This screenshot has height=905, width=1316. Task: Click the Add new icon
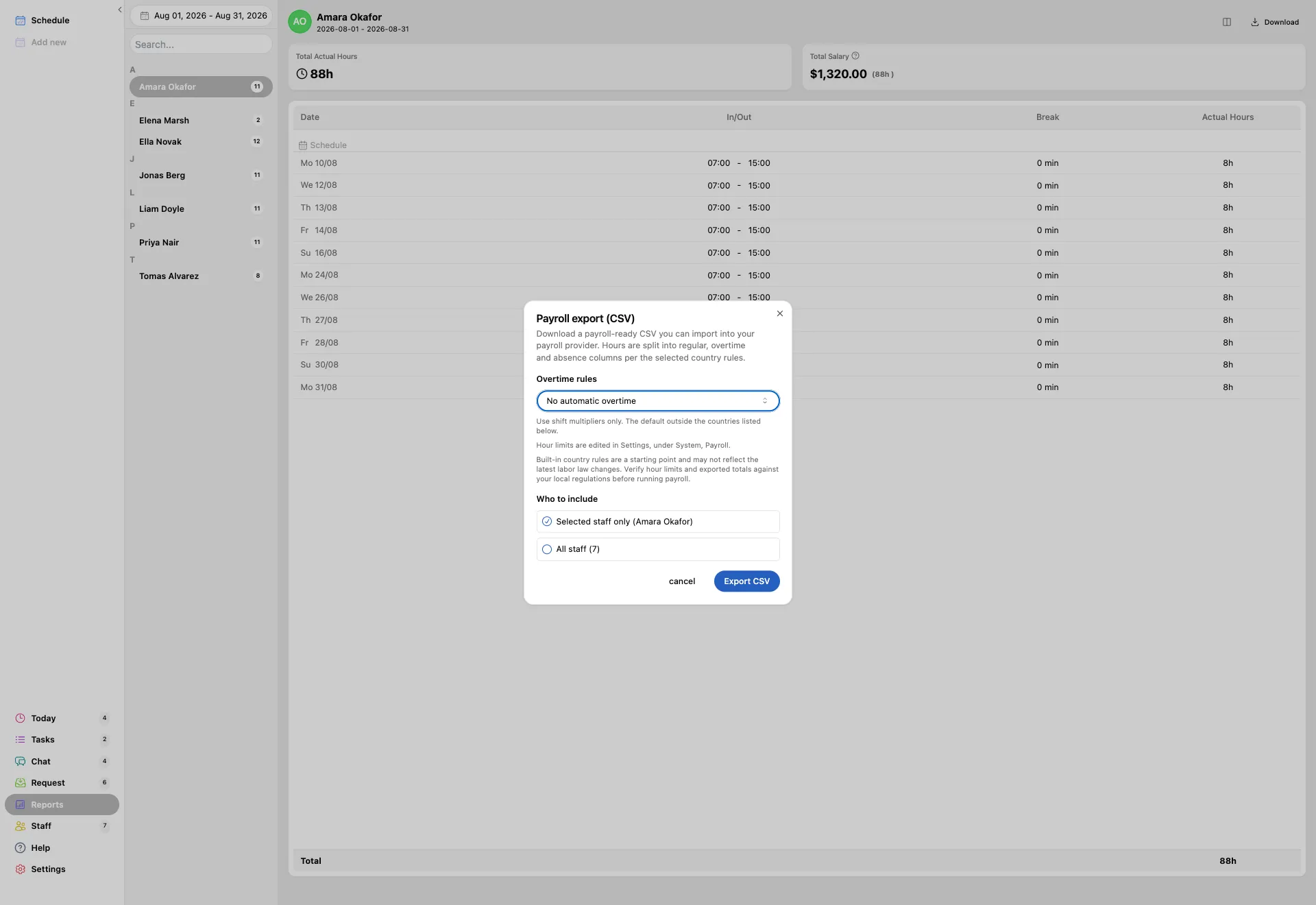coord(21,43)
